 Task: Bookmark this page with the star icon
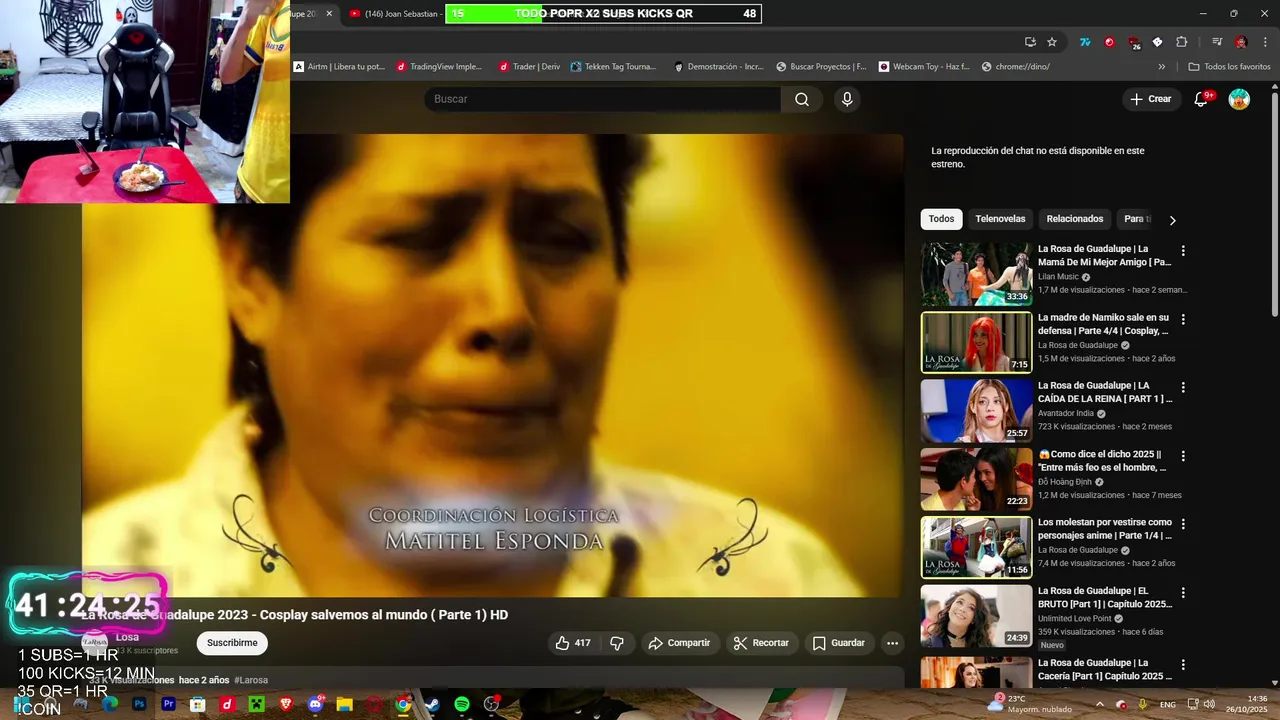pyautogui.click(x=1052, y=42)
